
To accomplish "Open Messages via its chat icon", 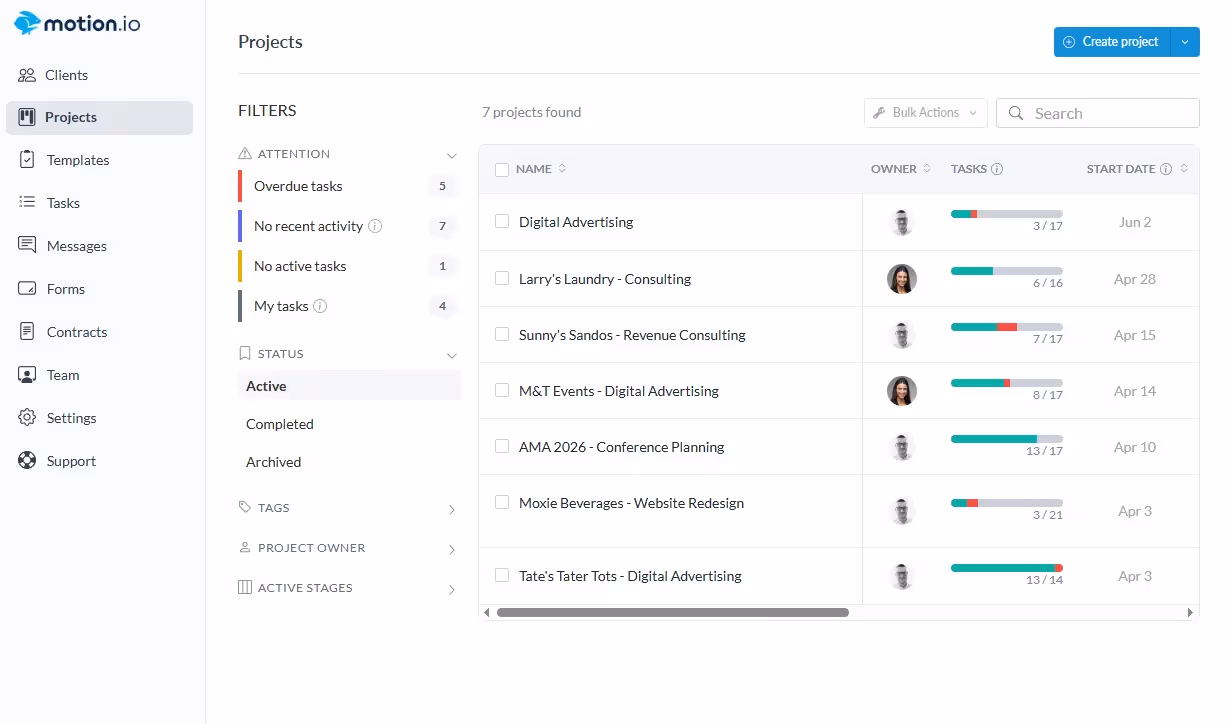I will click(x=27, y=246).
